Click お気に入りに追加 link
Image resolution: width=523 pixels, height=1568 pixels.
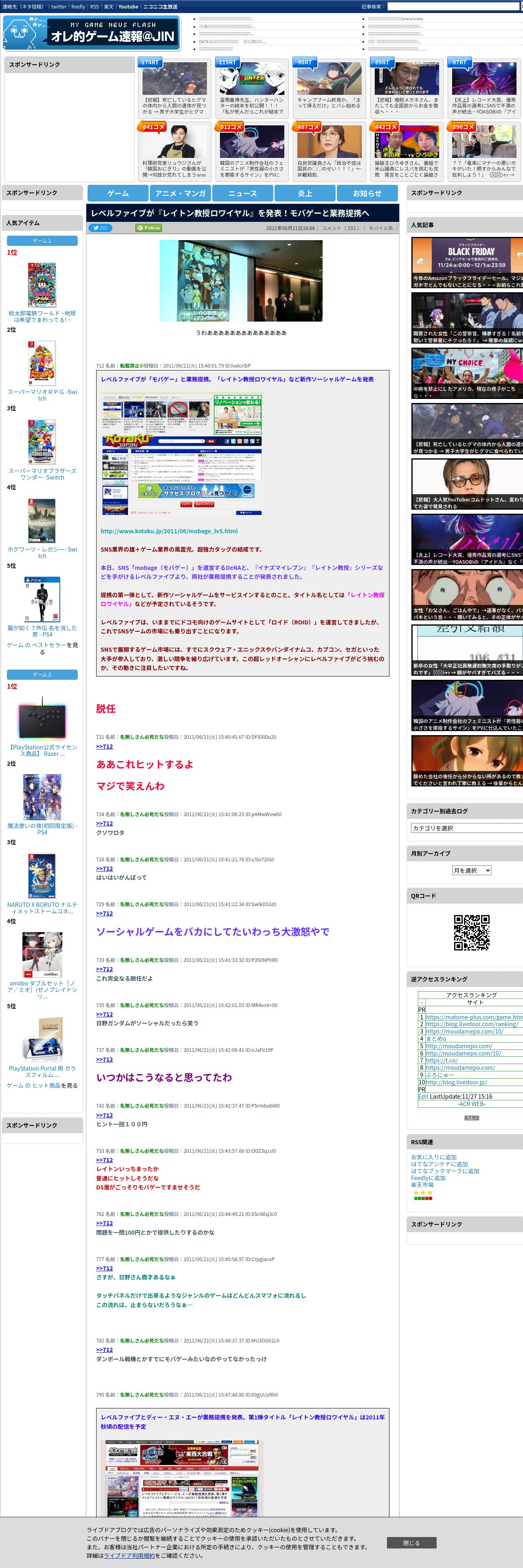coord(433,1157)
